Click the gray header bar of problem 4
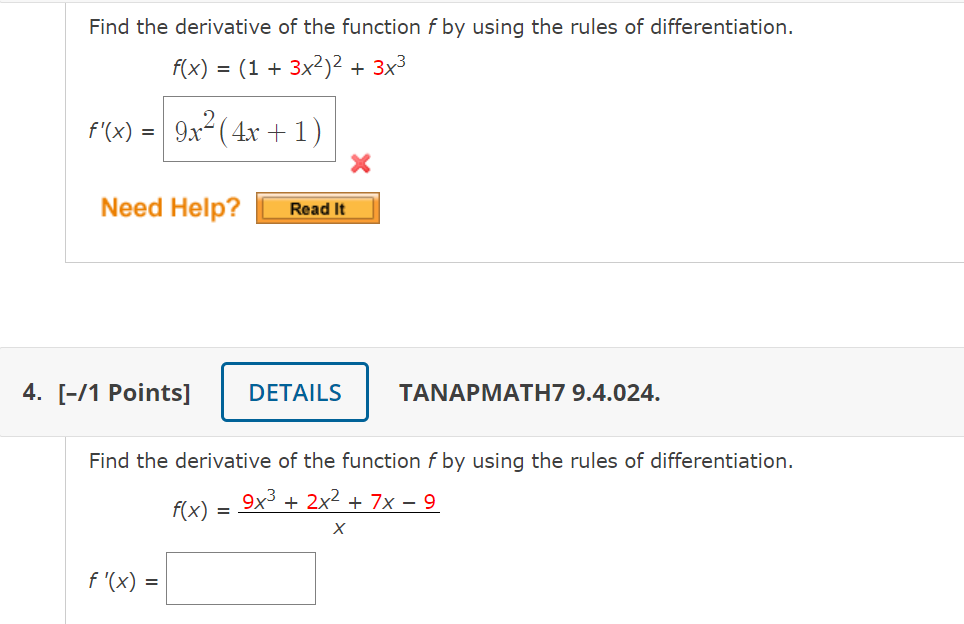This screenshot has height=624, width=964. [x=700, y=392]
